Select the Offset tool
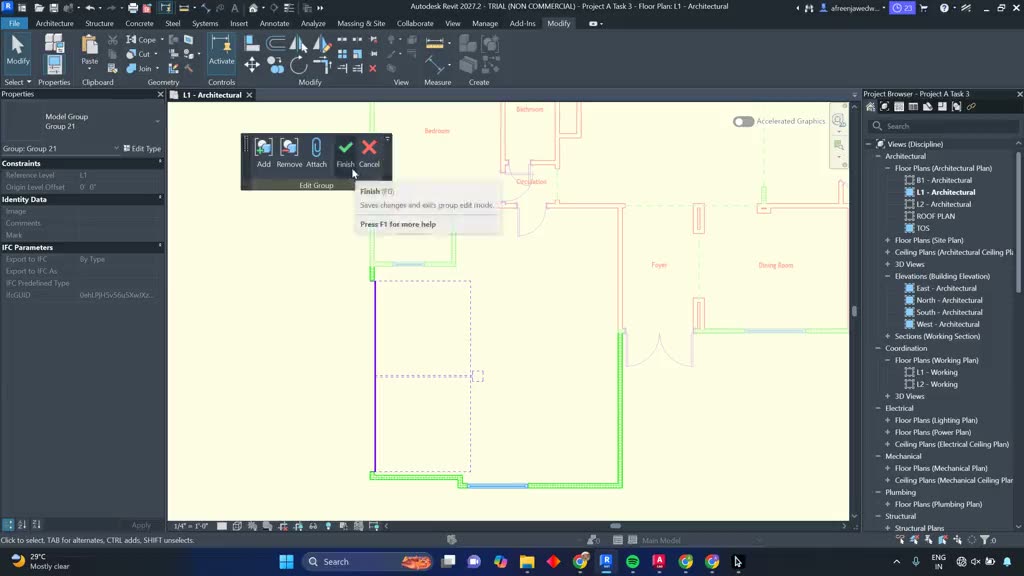1024x576 pixels. pyautogui.click(x=276, y=43)
